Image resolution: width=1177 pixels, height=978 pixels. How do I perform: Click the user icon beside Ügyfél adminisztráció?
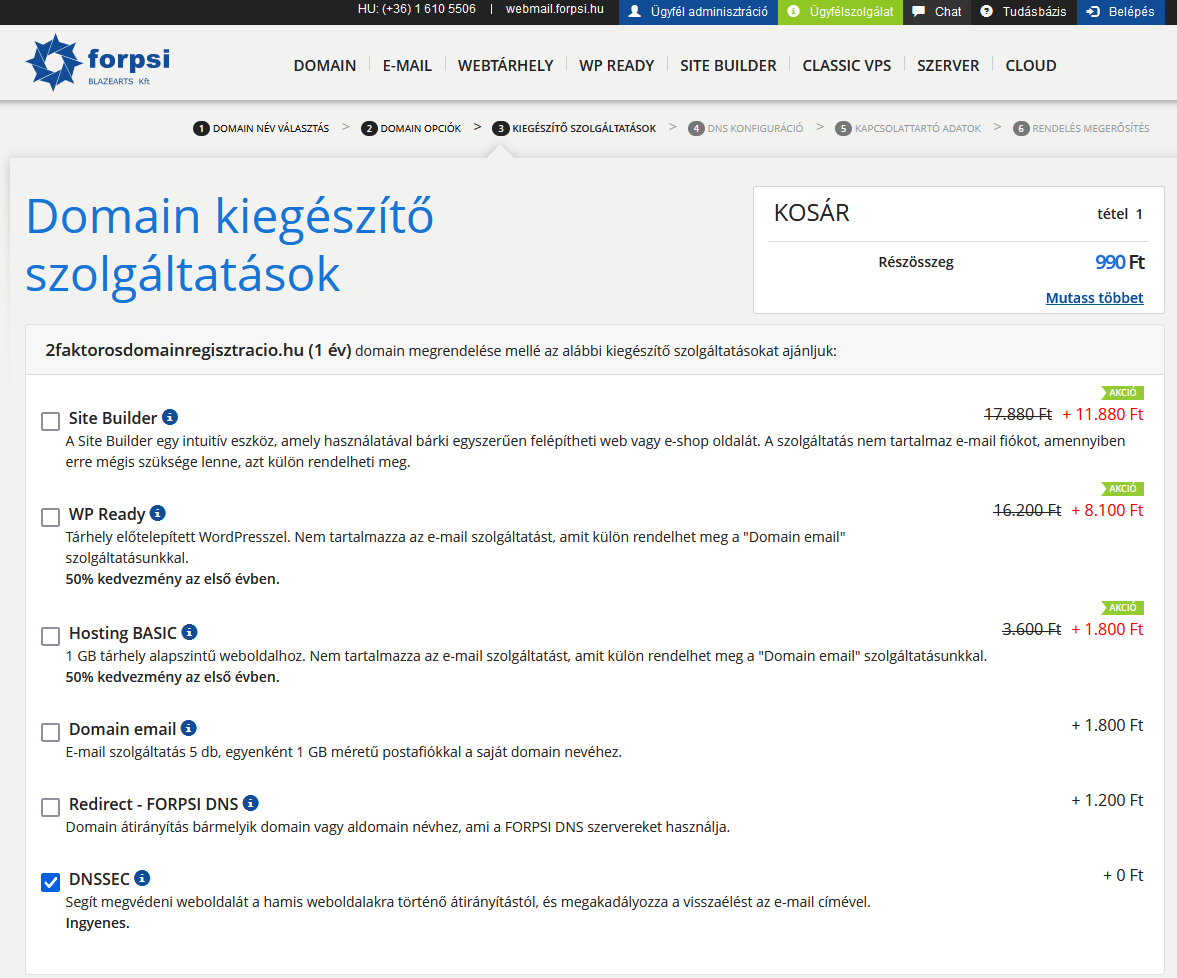click(635, 11)
